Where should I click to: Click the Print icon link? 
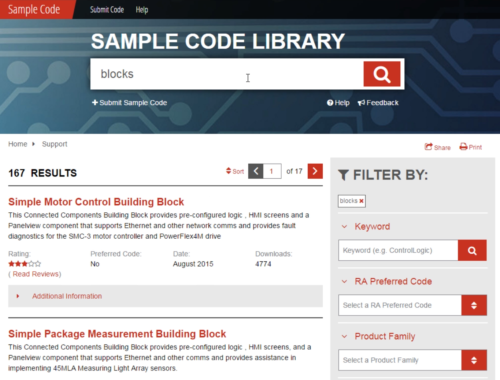471,147
